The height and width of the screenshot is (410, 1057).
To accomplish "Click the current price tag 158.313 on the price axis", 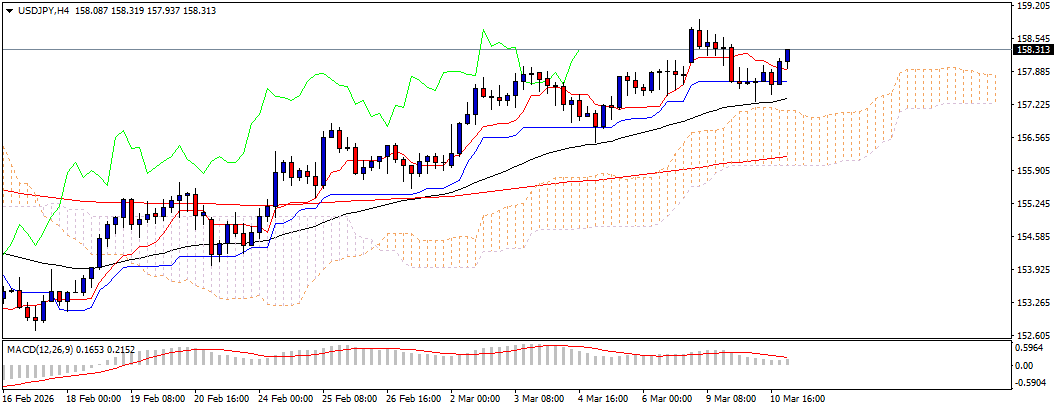I will [x=1033, y=49].
